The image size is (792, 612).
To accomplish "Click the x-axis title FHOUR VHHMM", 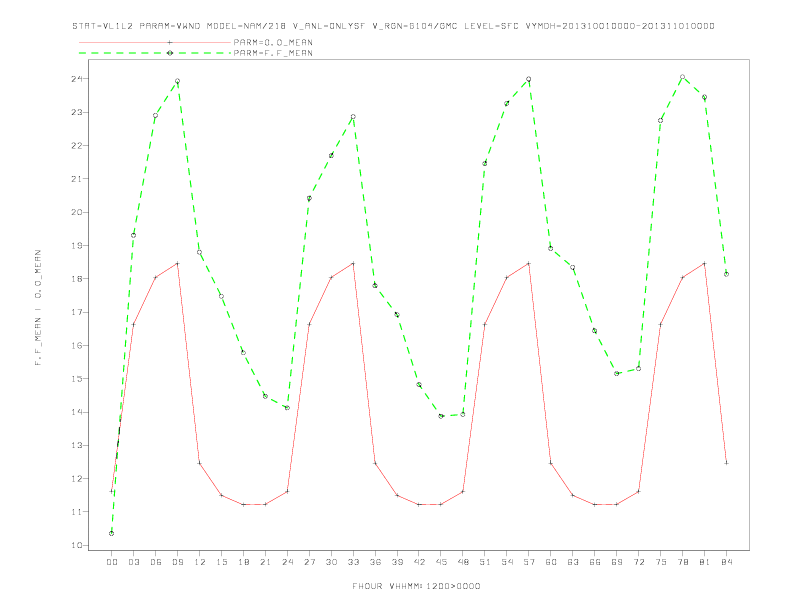I will click(416, 586).
